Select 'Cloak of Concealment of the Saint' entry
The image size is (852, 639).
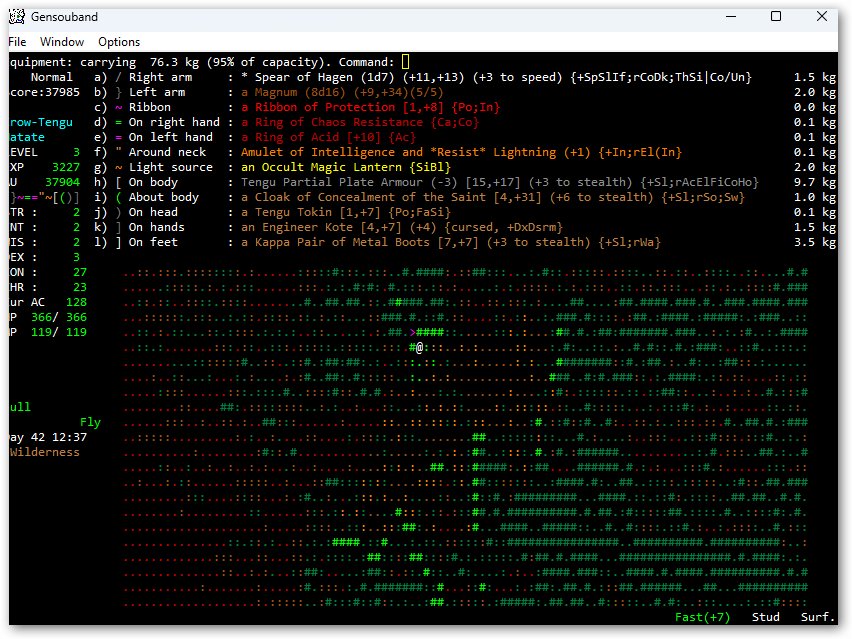click(x=492, y=197)
